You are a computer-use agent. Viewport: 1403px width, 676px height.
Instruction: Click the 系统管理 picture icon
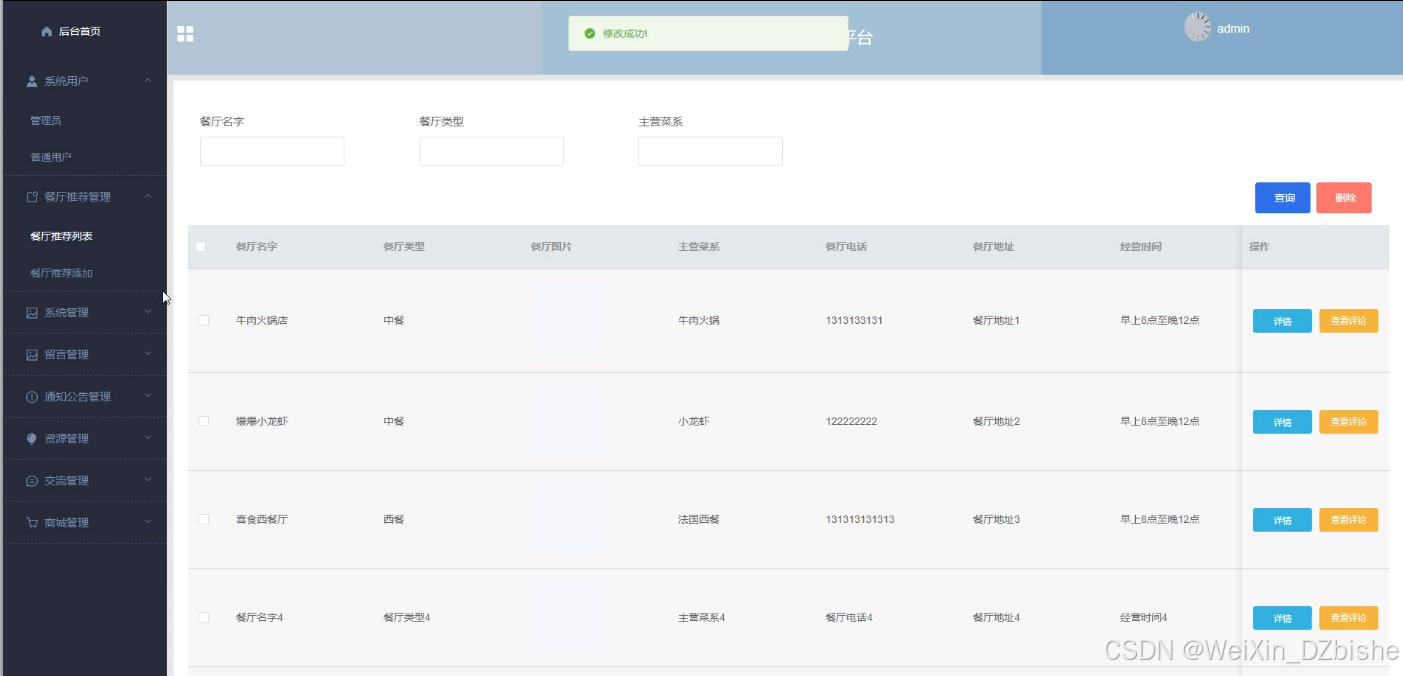tap(32, 313)
